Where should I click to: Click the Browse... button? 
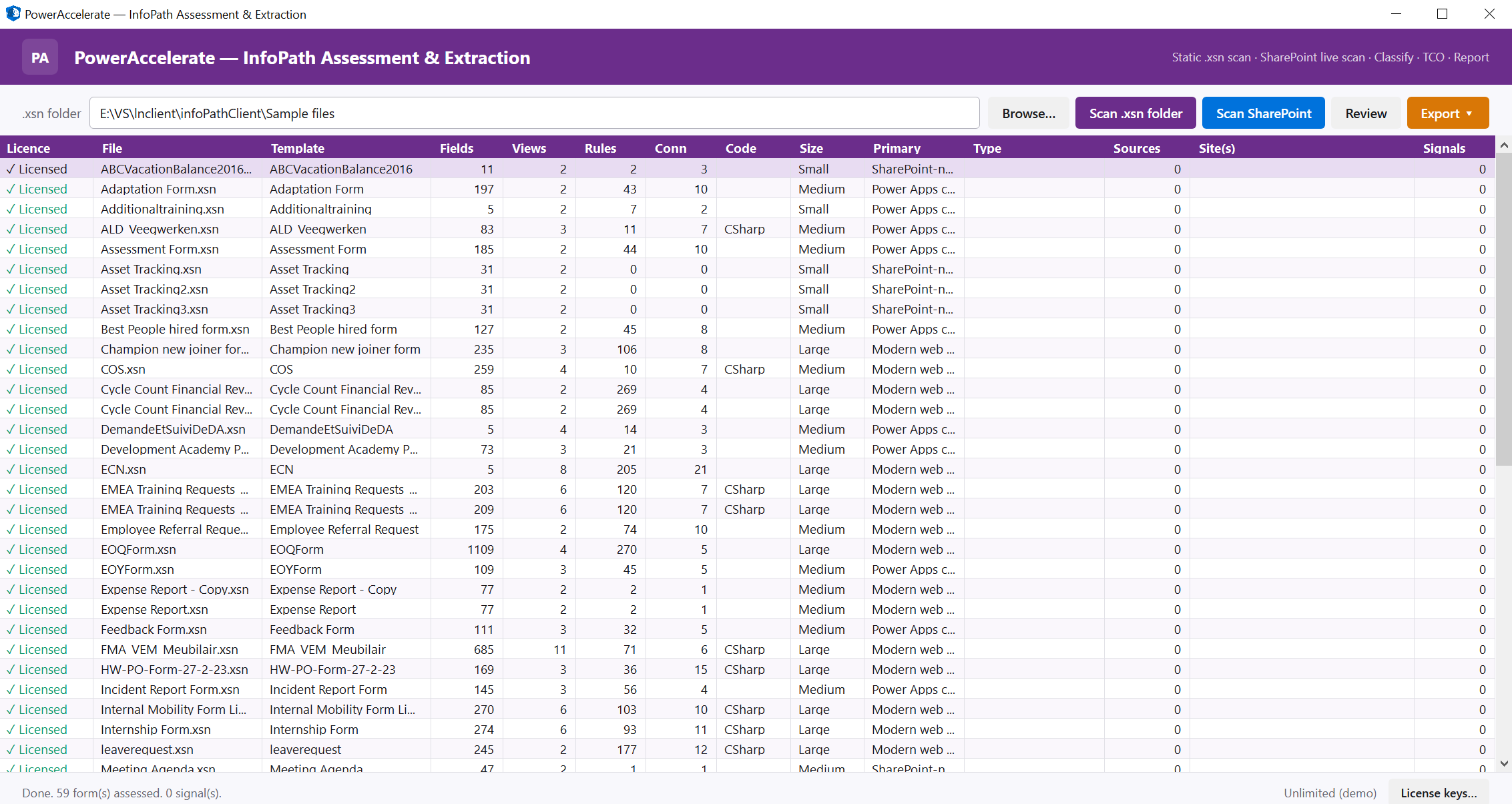point(1028,113)
